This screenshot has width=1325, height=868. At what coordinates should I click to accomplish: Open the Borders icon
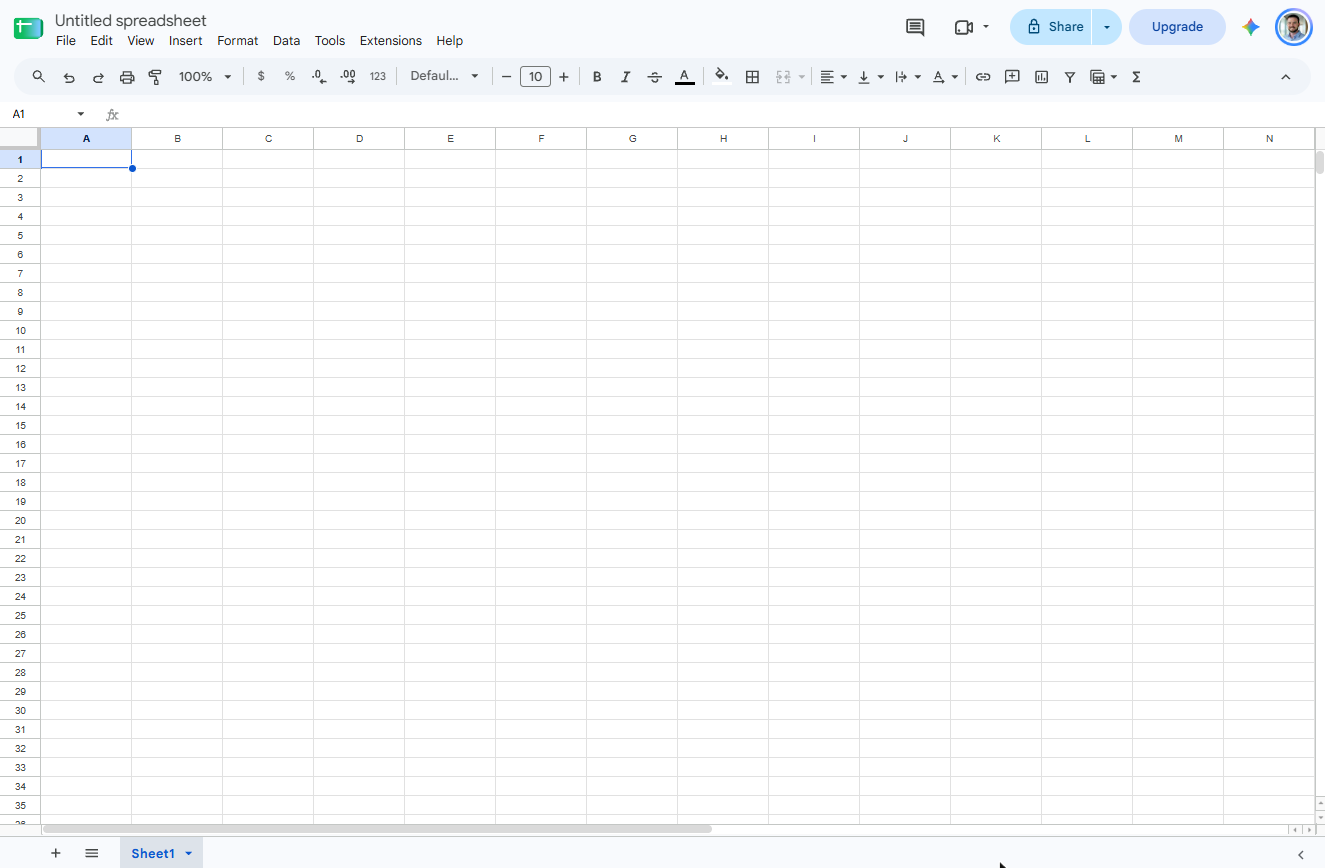[x=753, y=77]
